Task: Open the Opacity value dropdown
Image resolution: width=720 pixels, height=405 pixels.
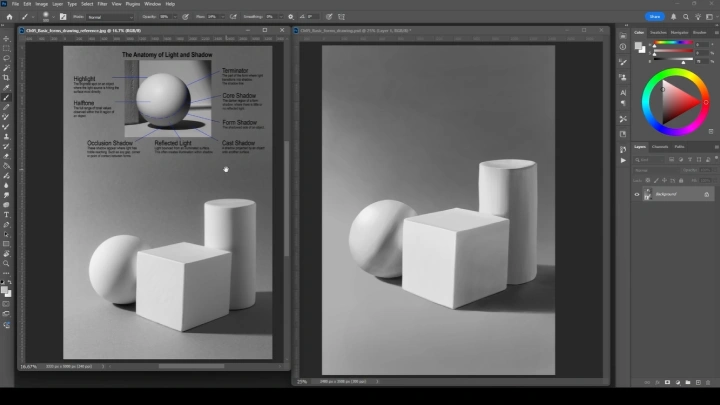Action: 176,16
